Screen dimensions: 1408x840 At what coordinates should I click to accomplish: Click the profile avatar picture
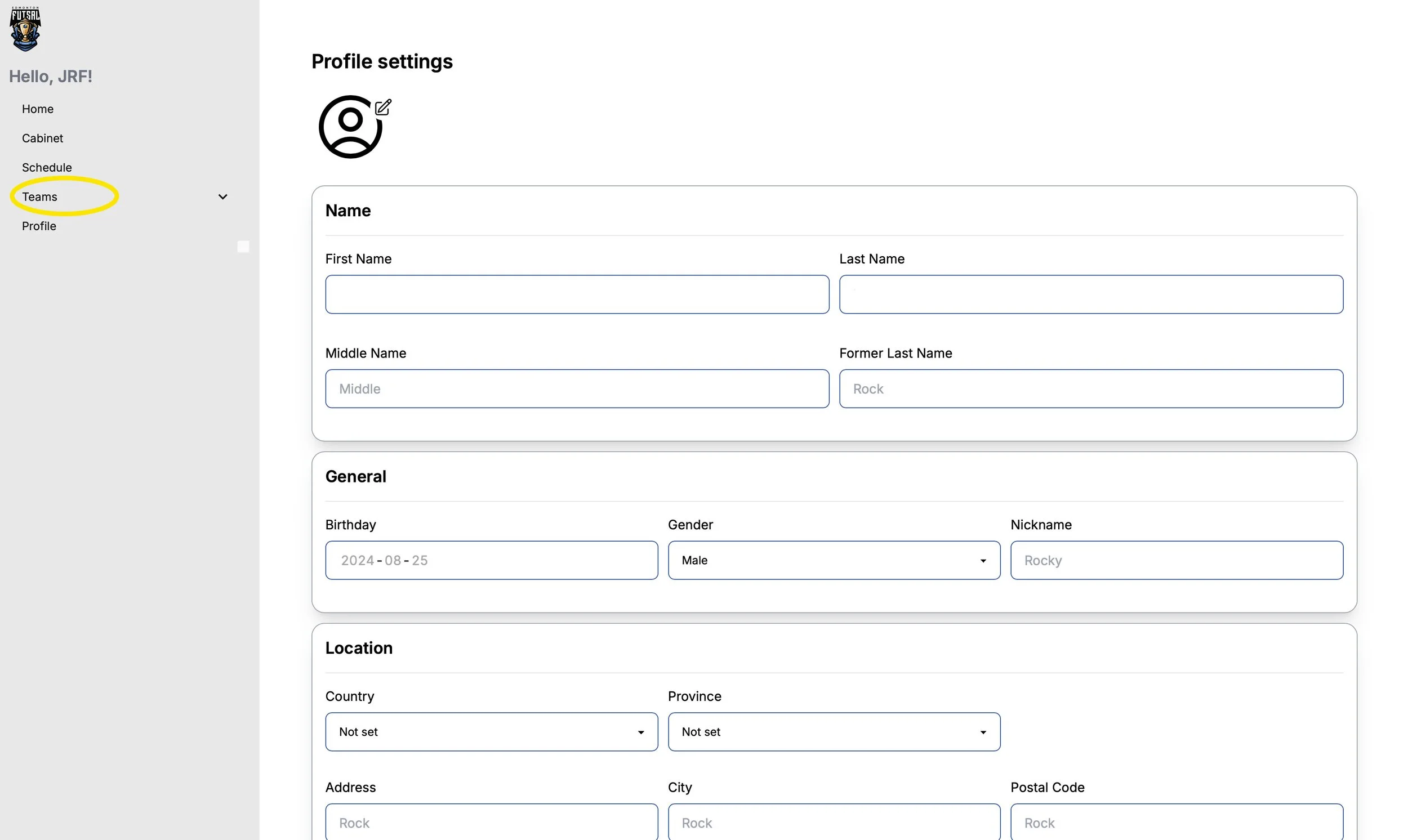350,127
